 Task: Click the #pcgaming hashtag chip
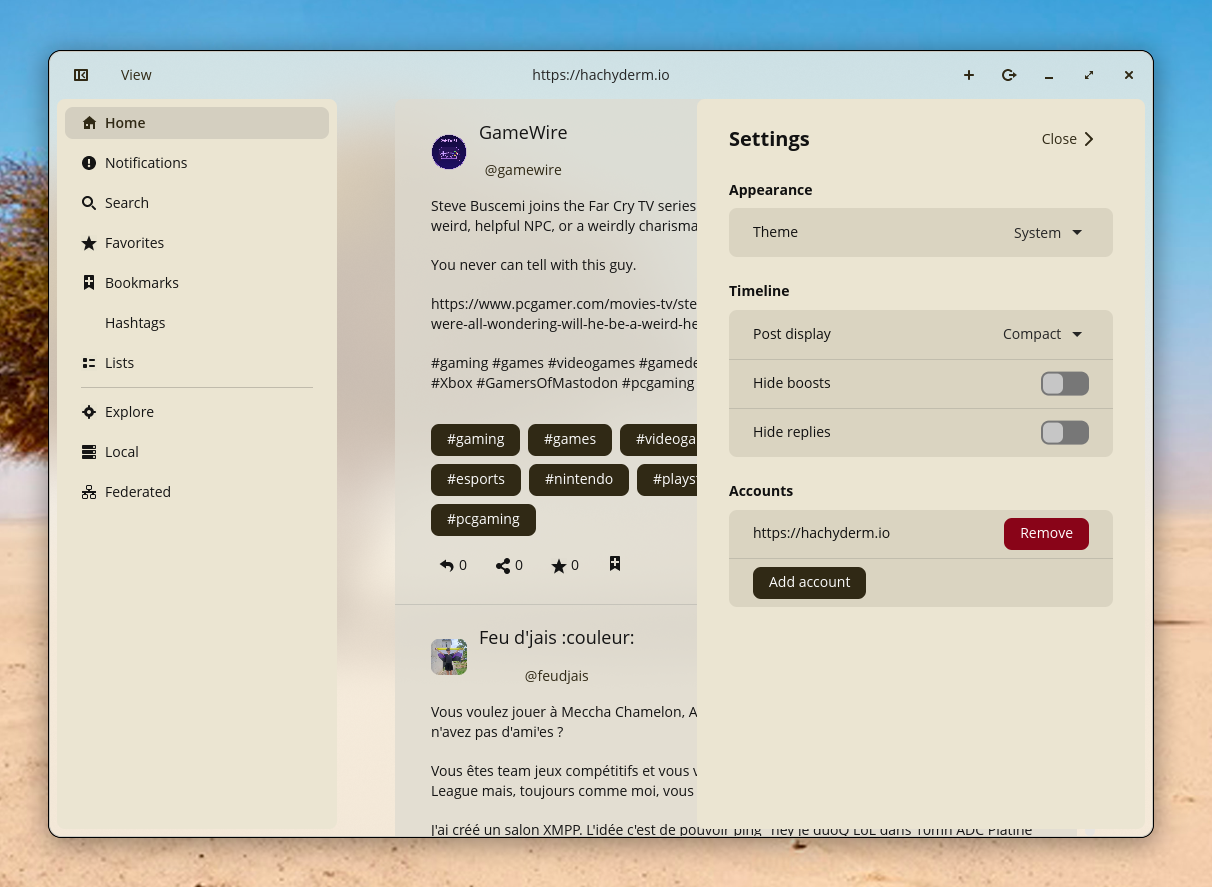pyautogui.click(x=483, y=520)
